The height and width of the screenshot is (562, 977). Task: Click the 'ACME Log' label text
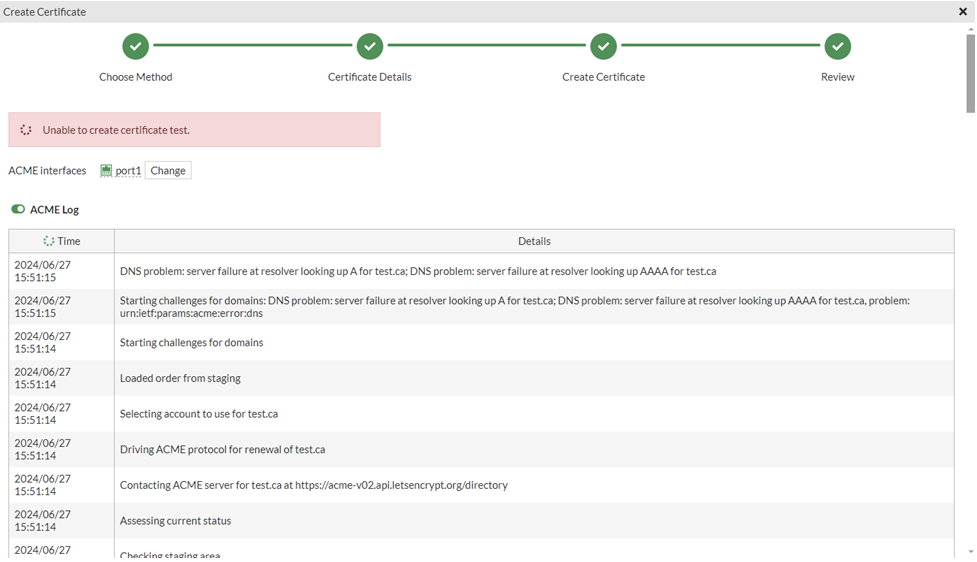pos(54,210)
